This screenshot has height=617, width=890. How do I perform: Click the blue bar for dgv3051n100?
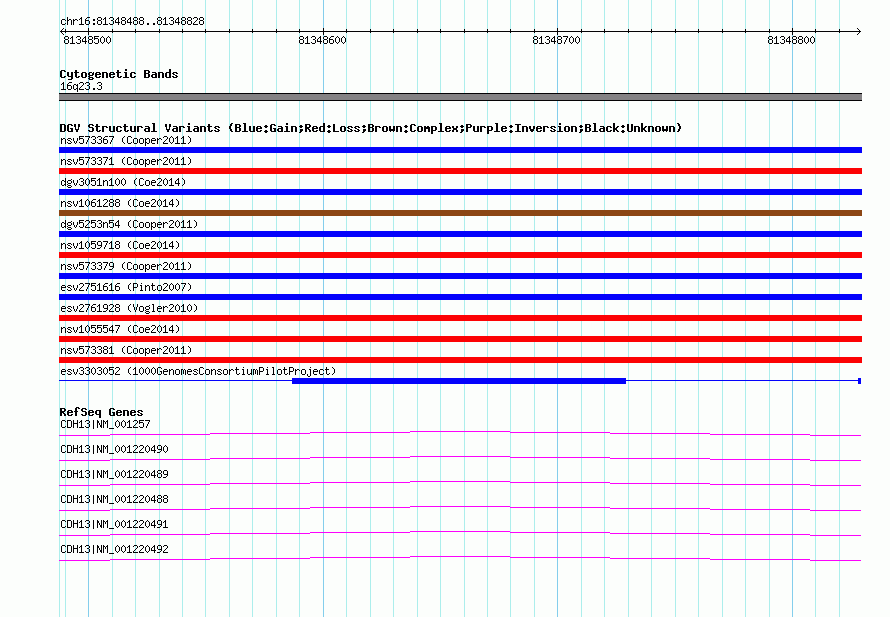tap(460, 192)
